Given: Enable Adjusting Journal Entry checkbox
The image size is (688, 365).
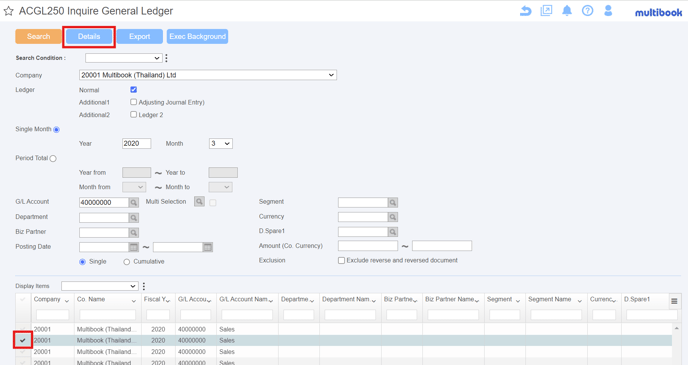Looking at the screenshot, I should tap(133, 102).
